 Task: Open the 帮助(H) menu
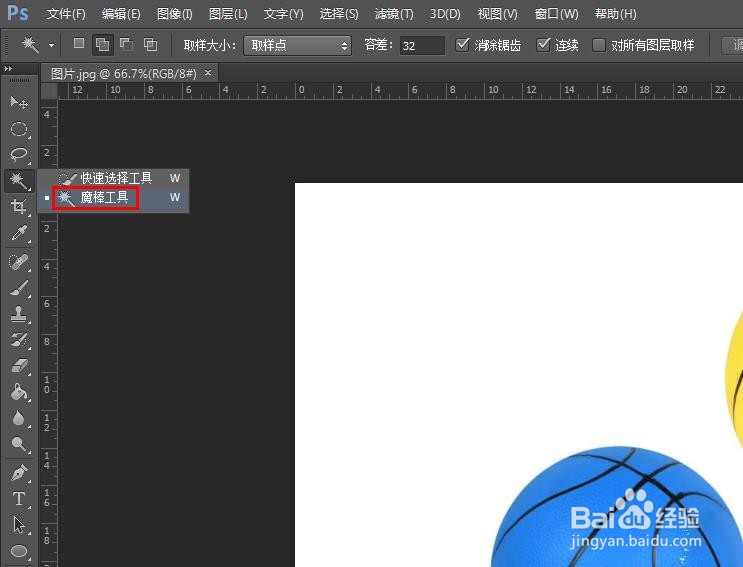click(x=616, y=14)
